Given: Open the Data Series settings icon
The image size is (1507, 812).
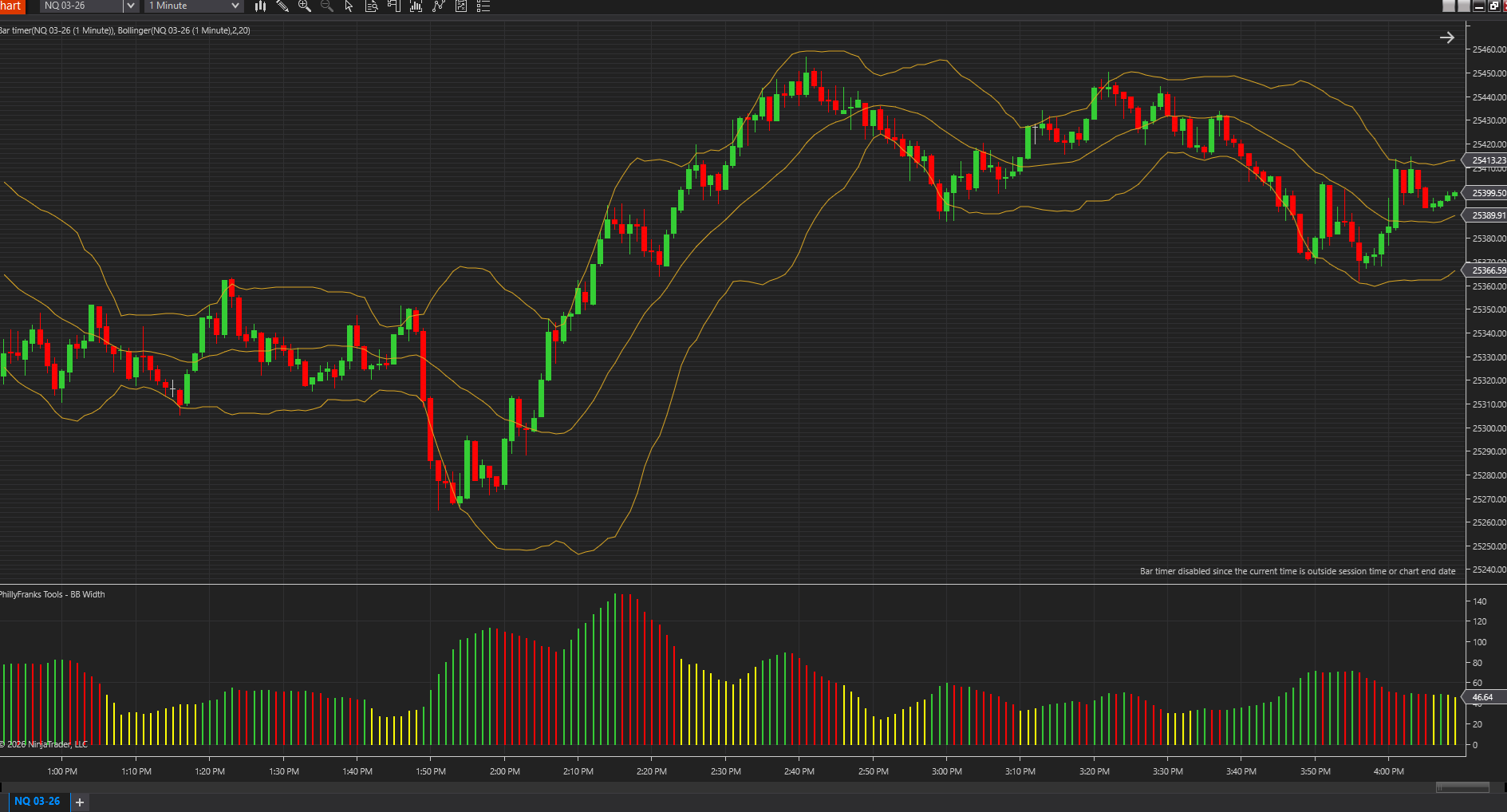Looking at the screenshot, I should coord(371,6).
